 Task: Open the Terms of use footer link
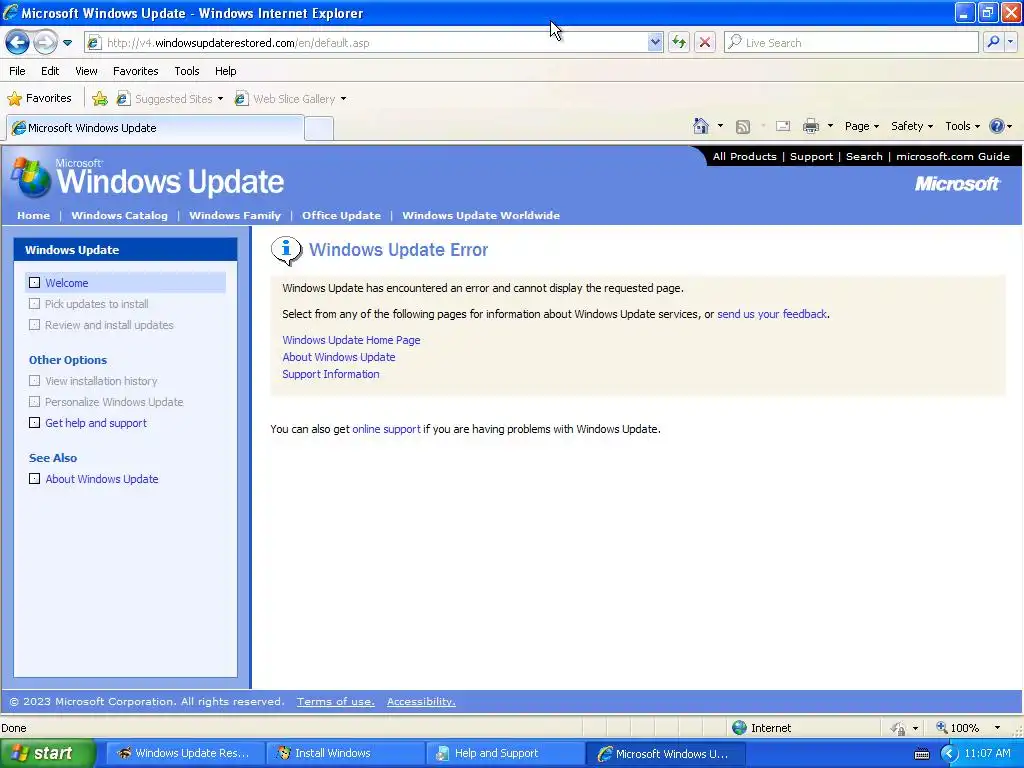(336, 701)
